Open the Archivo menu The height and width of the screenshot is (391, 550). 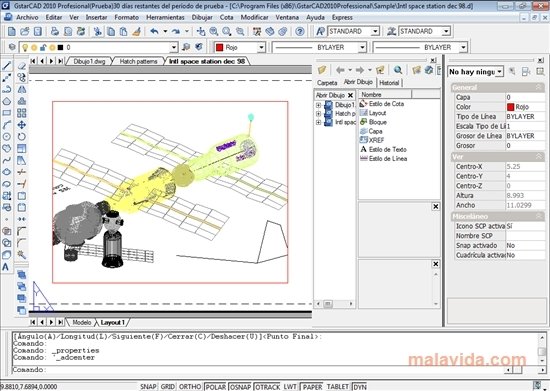[27, 17]
